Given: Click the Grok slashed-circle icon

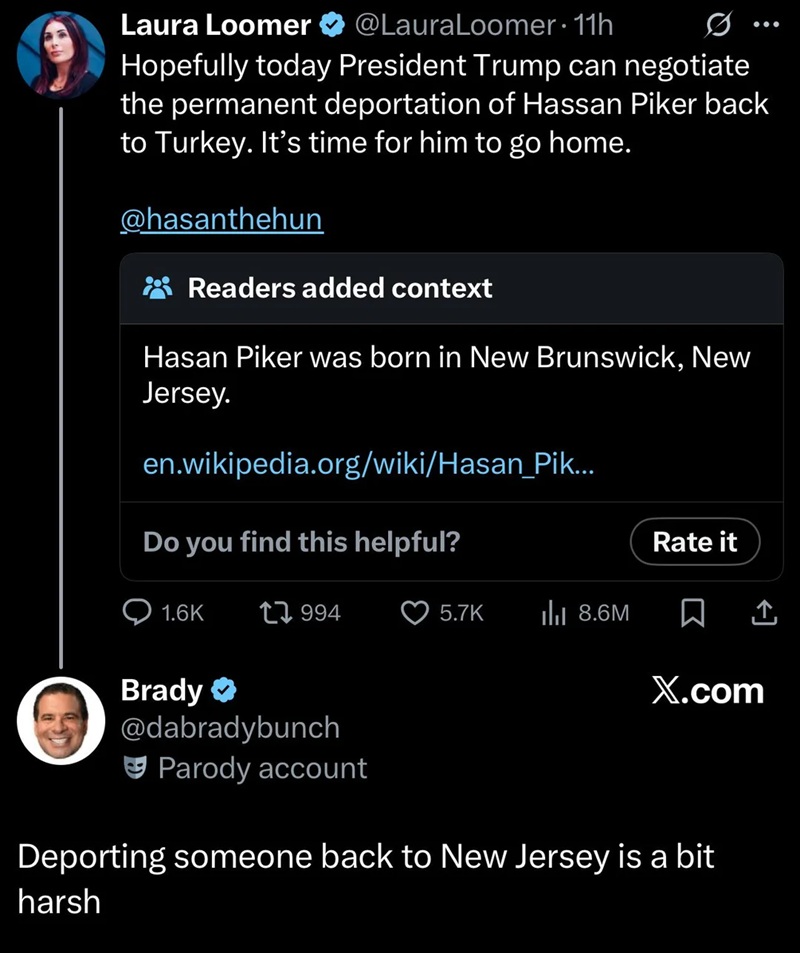Looking at the screenshot, I should (x=718, y=25).
